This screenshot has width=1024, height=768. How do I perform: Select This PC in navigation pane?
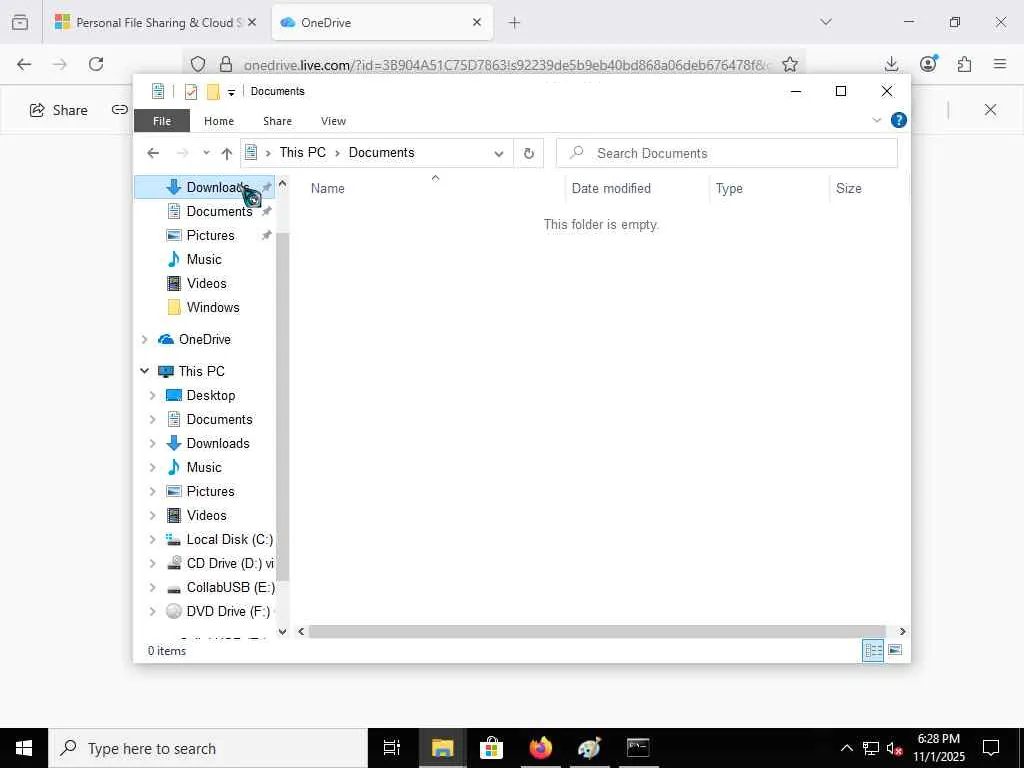click(x=201, y=371)
